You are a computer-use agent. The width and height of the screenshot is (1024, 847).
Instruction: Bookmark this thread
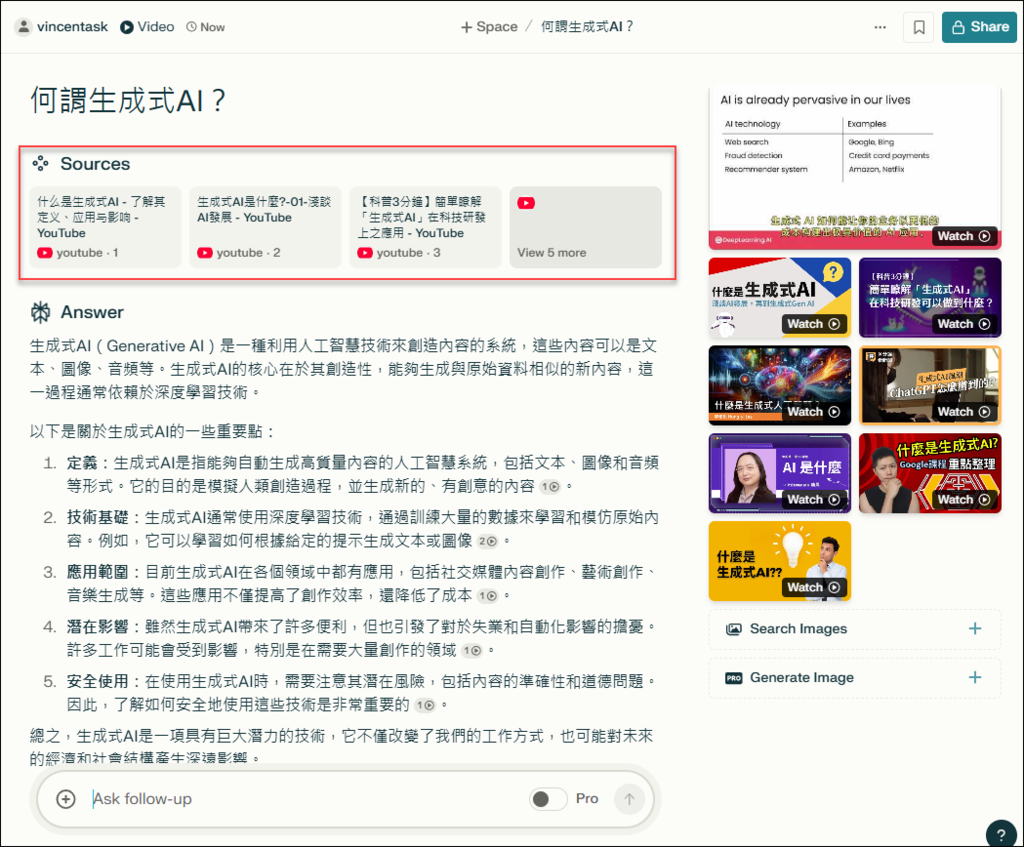(x=919, y=27)
